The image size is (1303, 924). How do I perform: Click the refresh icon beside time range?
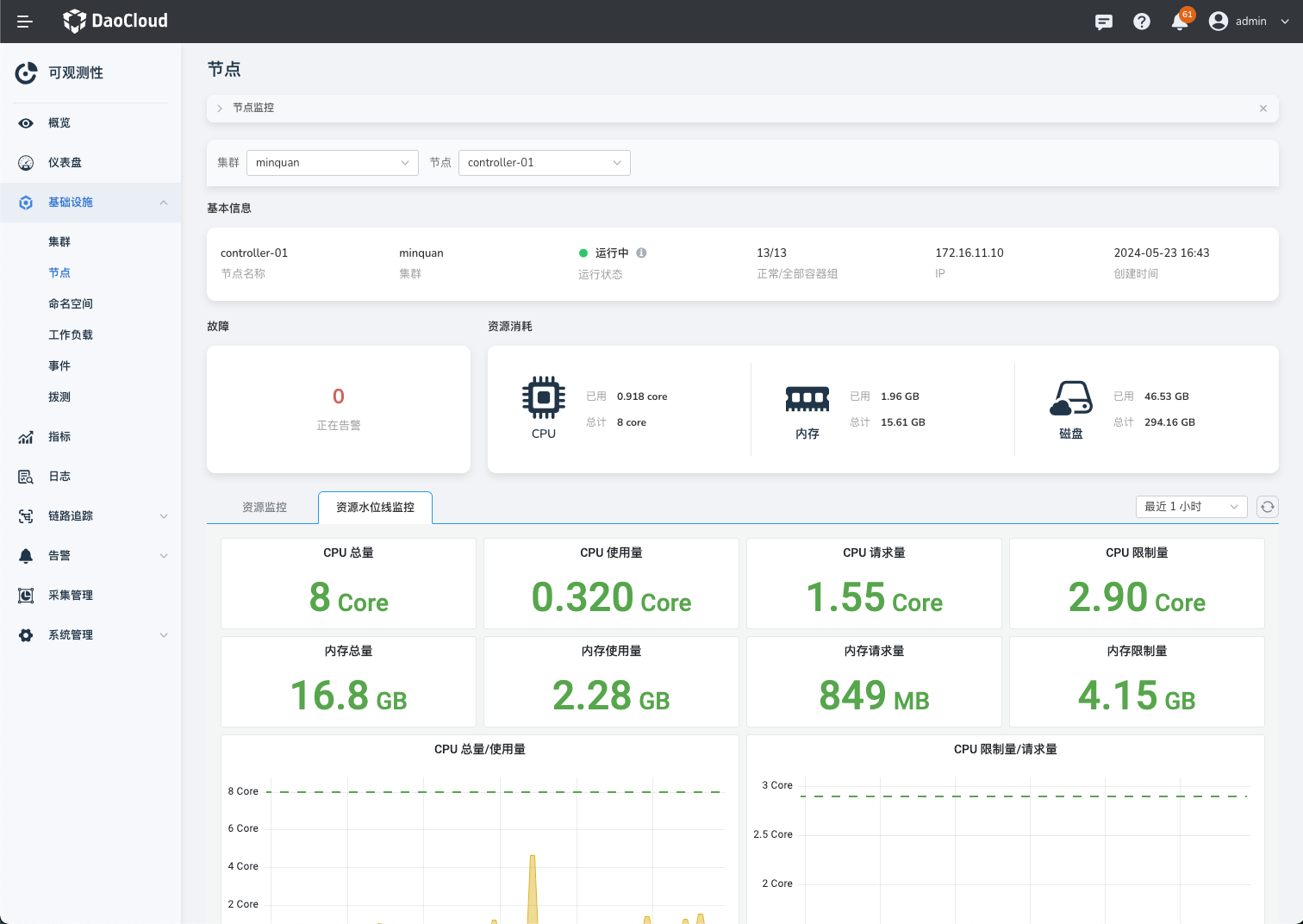coord(1267,507)
